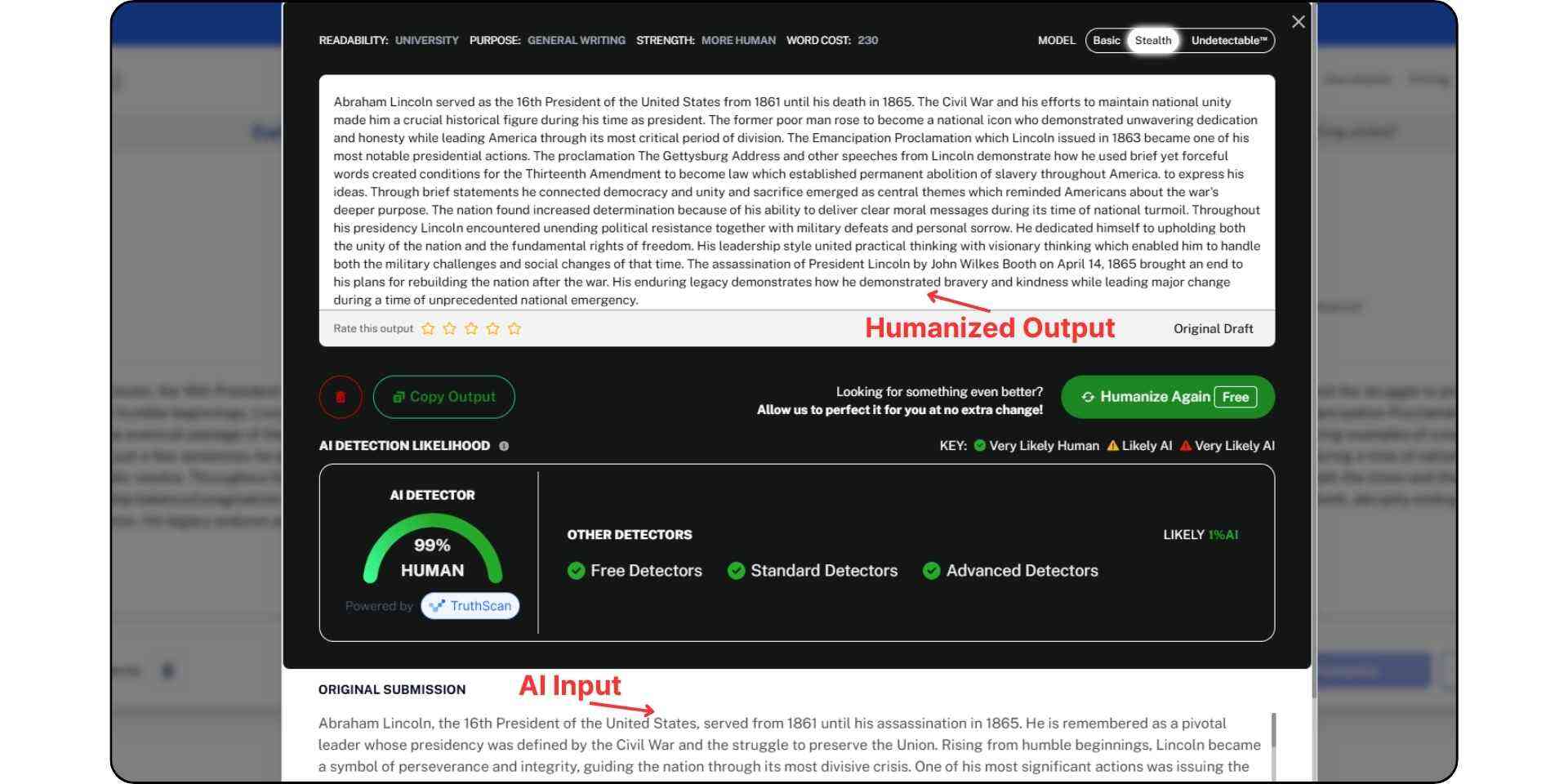Rate the output three stars
This screenshot has height=784, width=1568.
click(471, 328)
